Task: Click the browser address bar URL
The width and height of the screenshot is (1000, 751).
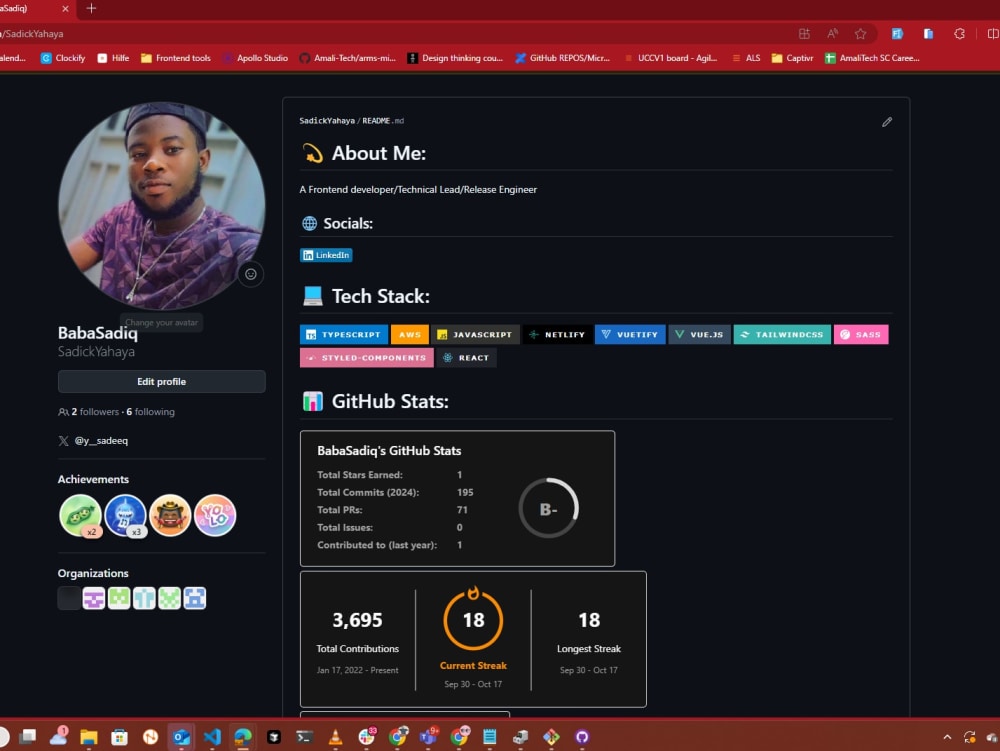Action: [32, 34]
